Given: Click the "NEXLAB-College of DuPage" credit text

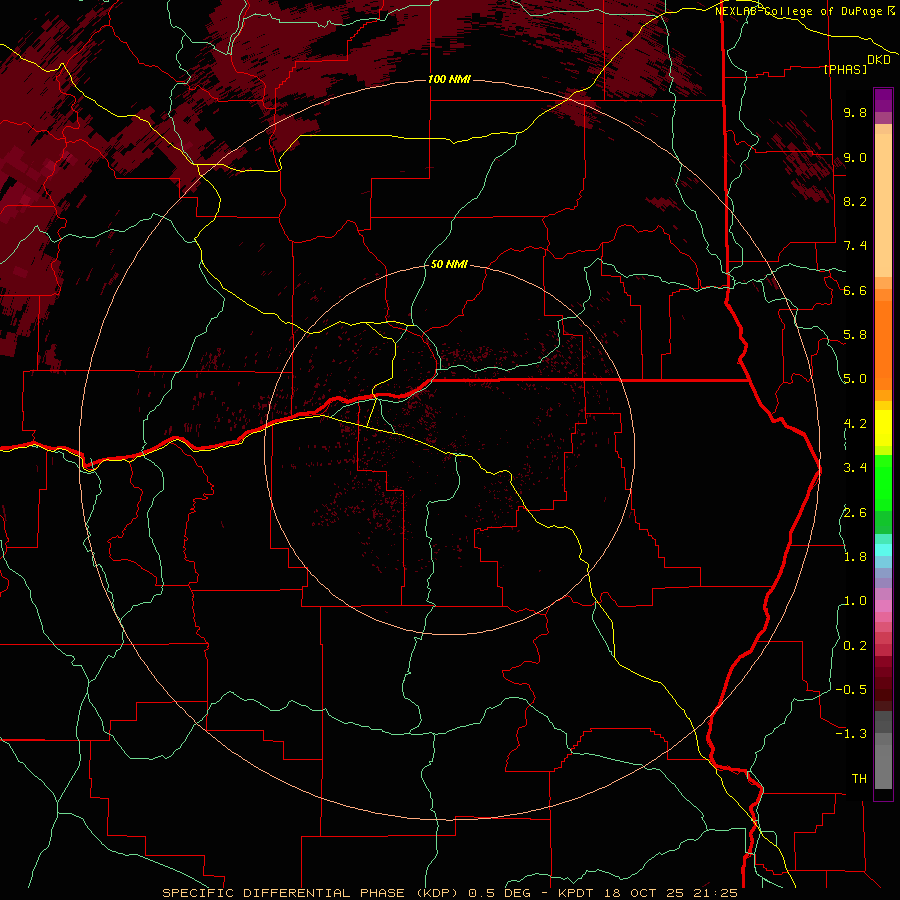Looking at the screenshot, I should tap(799, 11).
